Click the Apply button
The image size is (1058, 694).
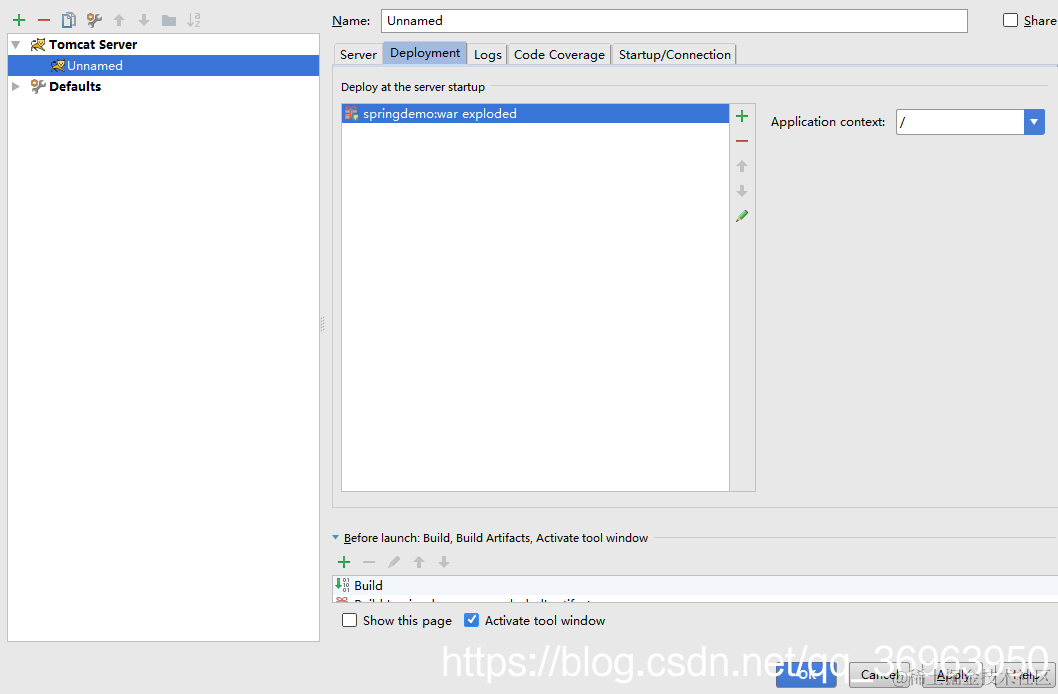coord(952,674)
